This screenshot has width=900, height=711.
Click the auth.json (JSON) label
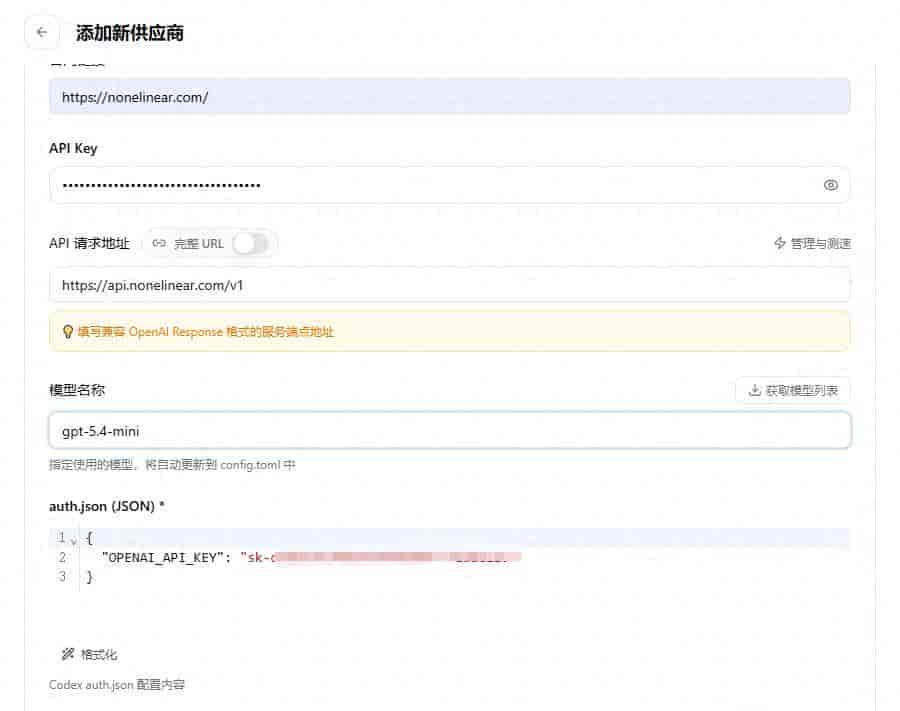pos(107,506)
